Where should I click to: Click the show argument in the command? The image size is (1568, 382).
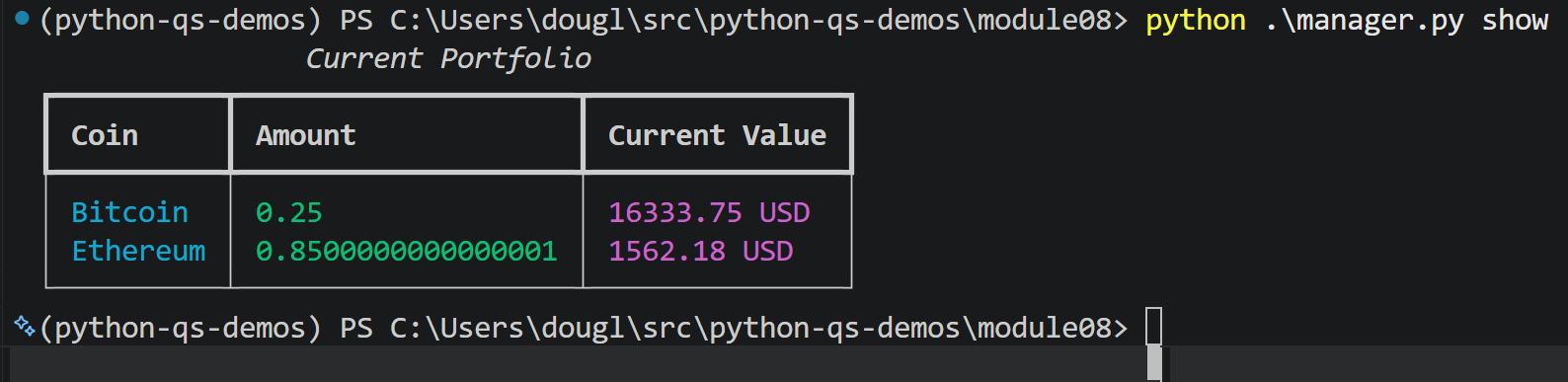coord(1515,20)
